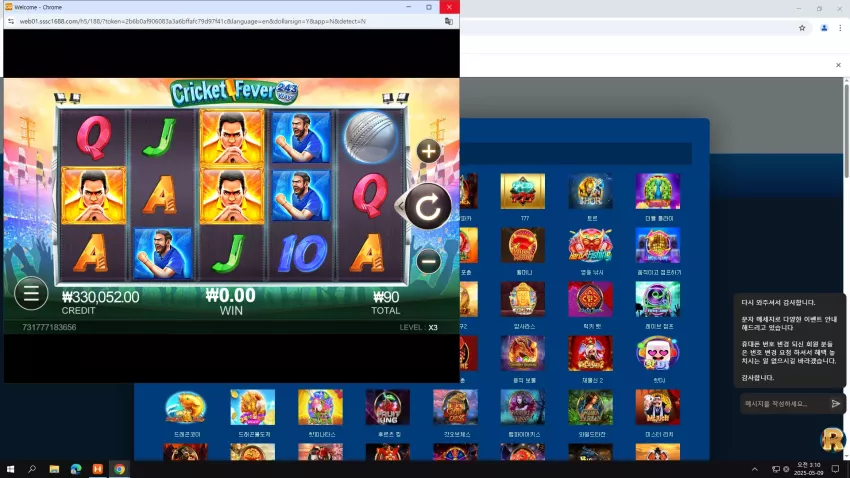Open the translate page icon in address bar
The image size is (850, 478).
[x=449, y=22]
